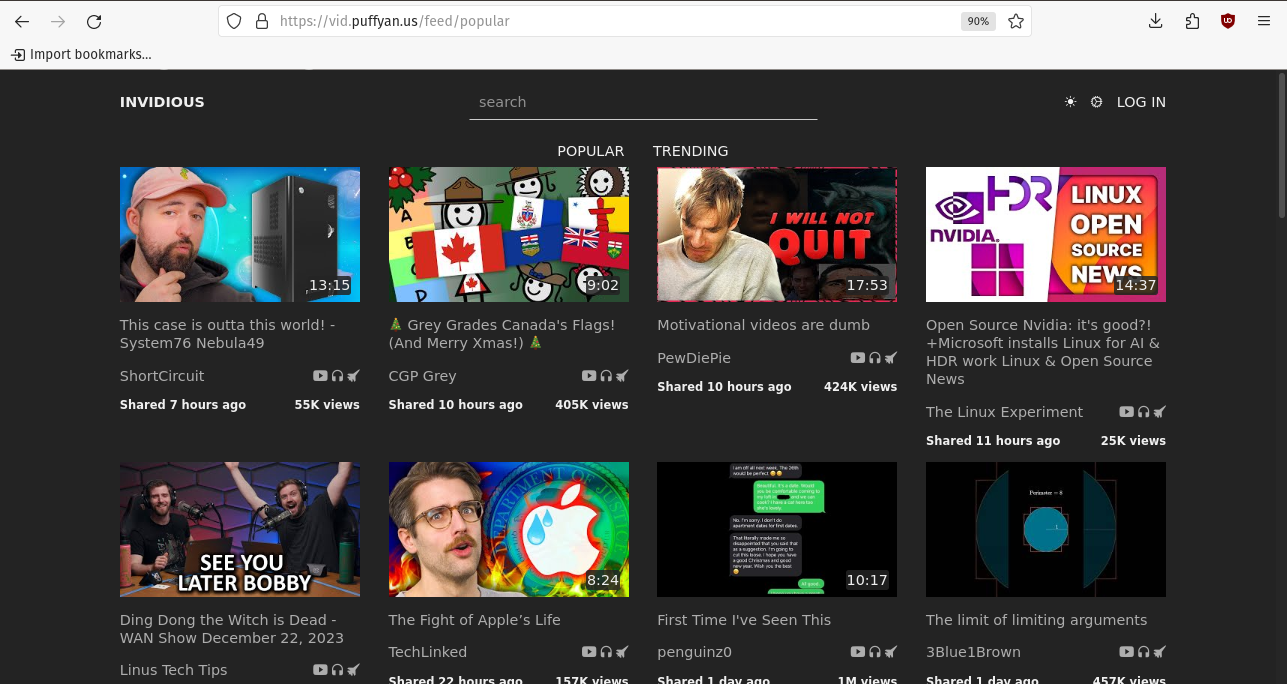Click jet icon beside penguinz0
This screenshot has height=684, width=1287.
point(891,652)
